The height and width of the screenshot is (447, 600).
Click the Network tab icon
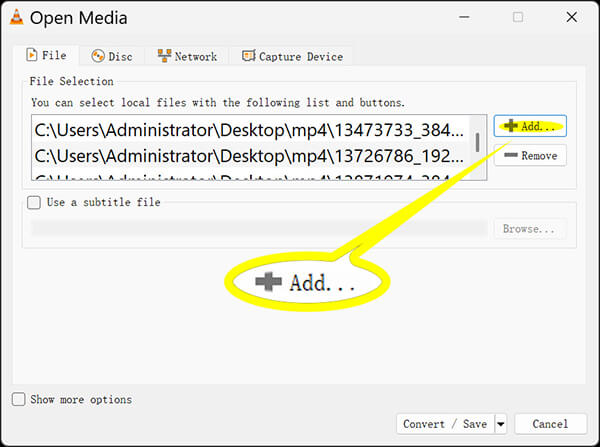164,57
